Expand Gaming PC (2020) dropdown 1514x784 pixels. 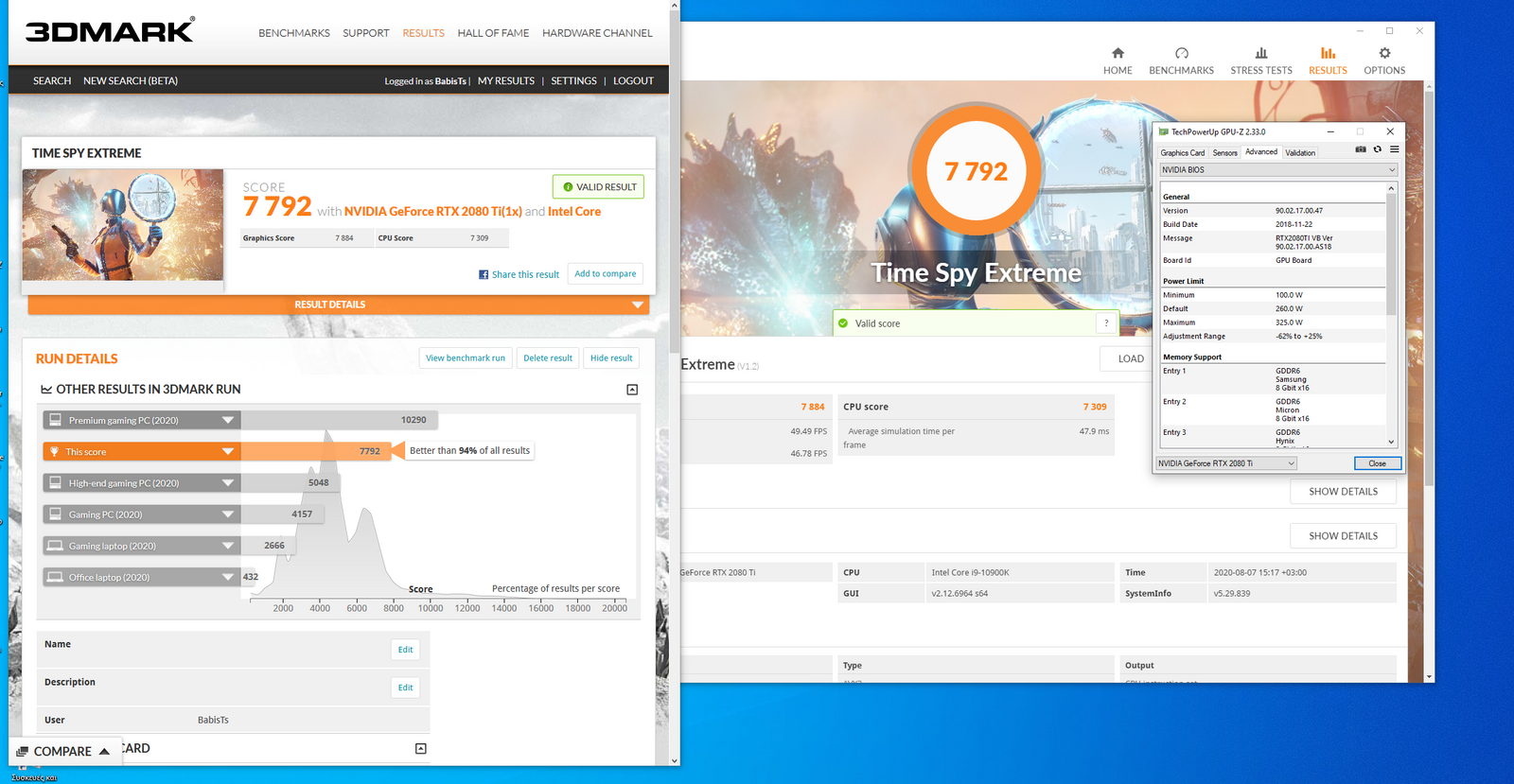click(x=228, y=514)
